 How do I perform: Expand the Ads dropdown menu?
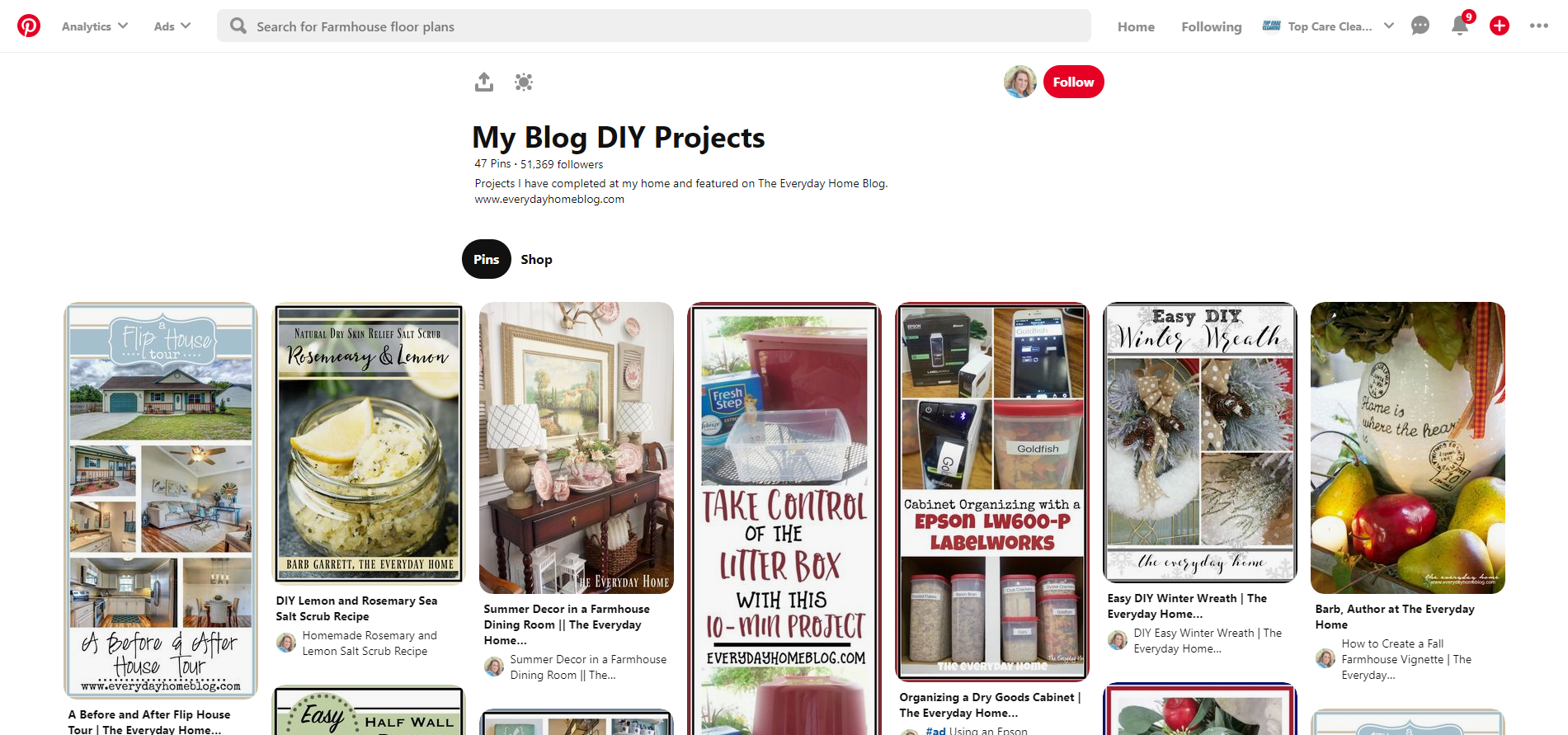tap(172, 26)
